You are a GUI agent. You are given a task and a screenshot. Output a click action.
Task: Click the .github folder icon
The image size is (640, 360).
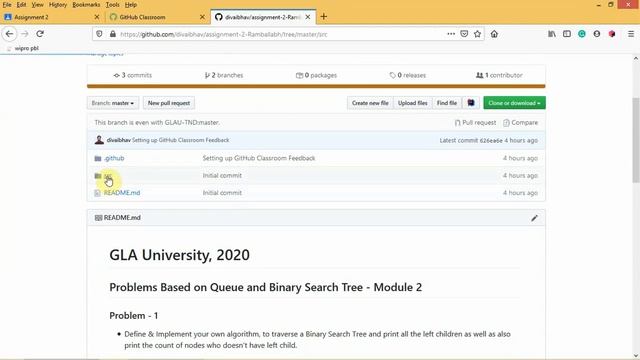[x=98, y=158]
